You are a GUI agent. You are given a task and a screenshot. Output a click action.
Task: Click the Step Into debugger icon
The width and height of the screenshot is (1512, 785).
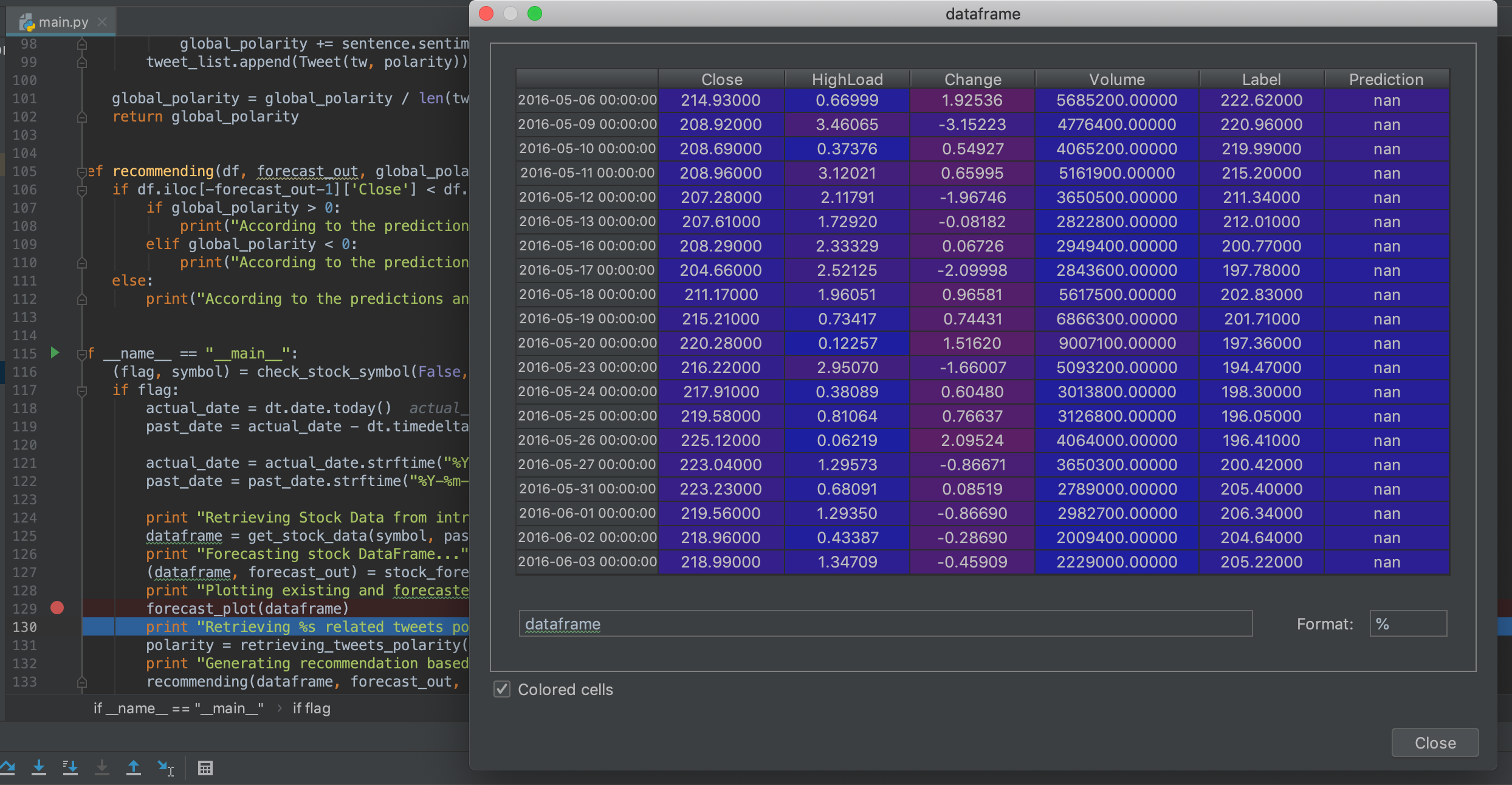point(39,767)
